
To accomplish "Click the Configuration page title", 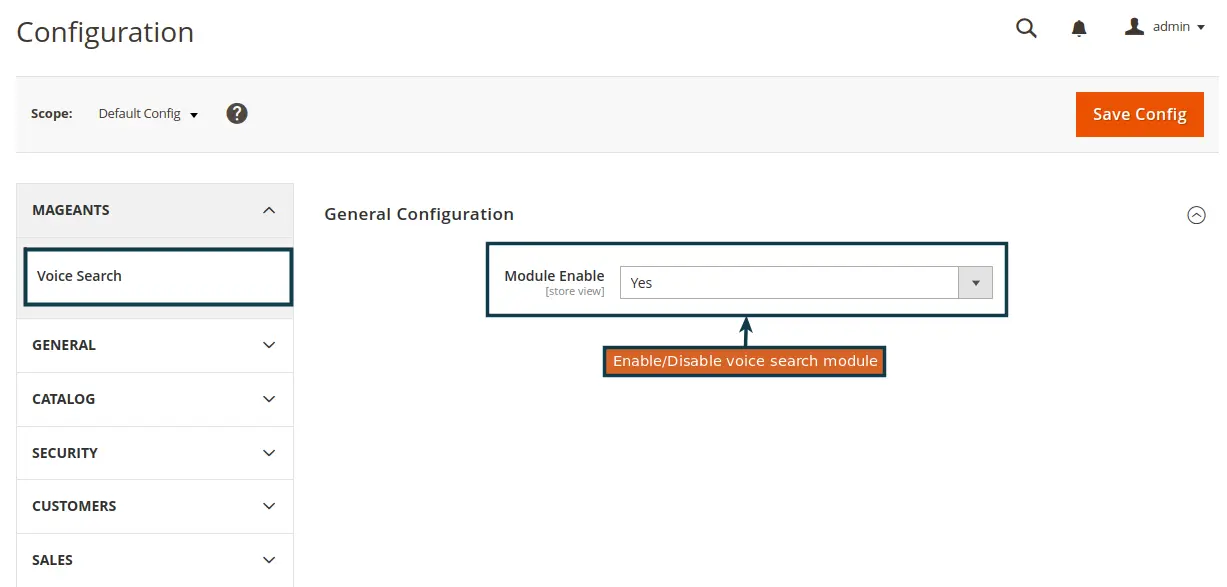I will pos(105,32).
